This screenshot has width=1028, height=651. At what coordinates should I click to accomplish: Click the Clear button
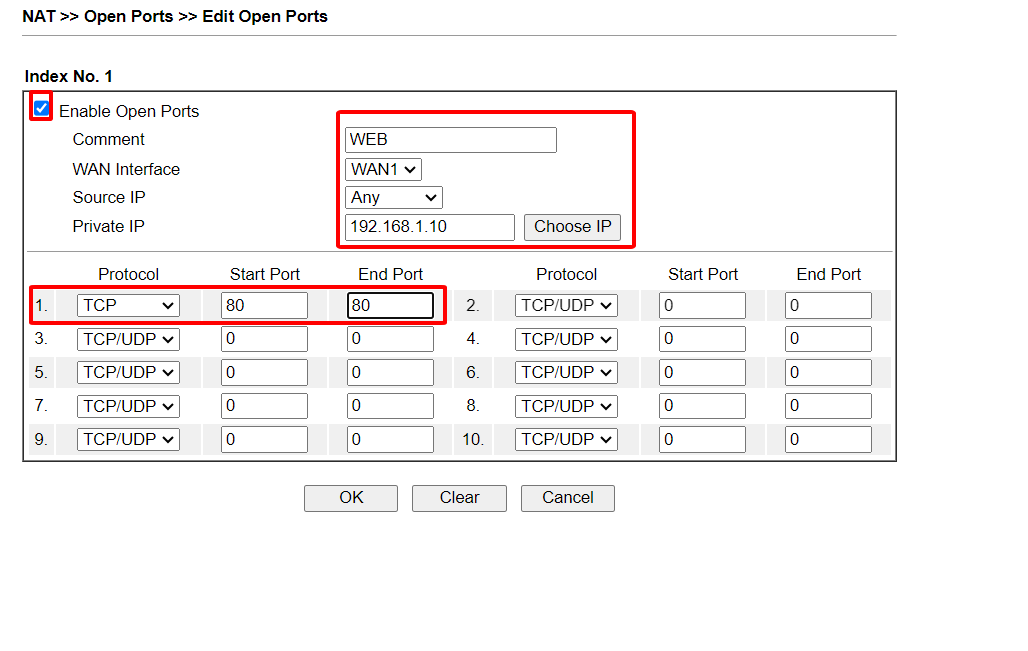pyautogui.click(x=459, y=498)
